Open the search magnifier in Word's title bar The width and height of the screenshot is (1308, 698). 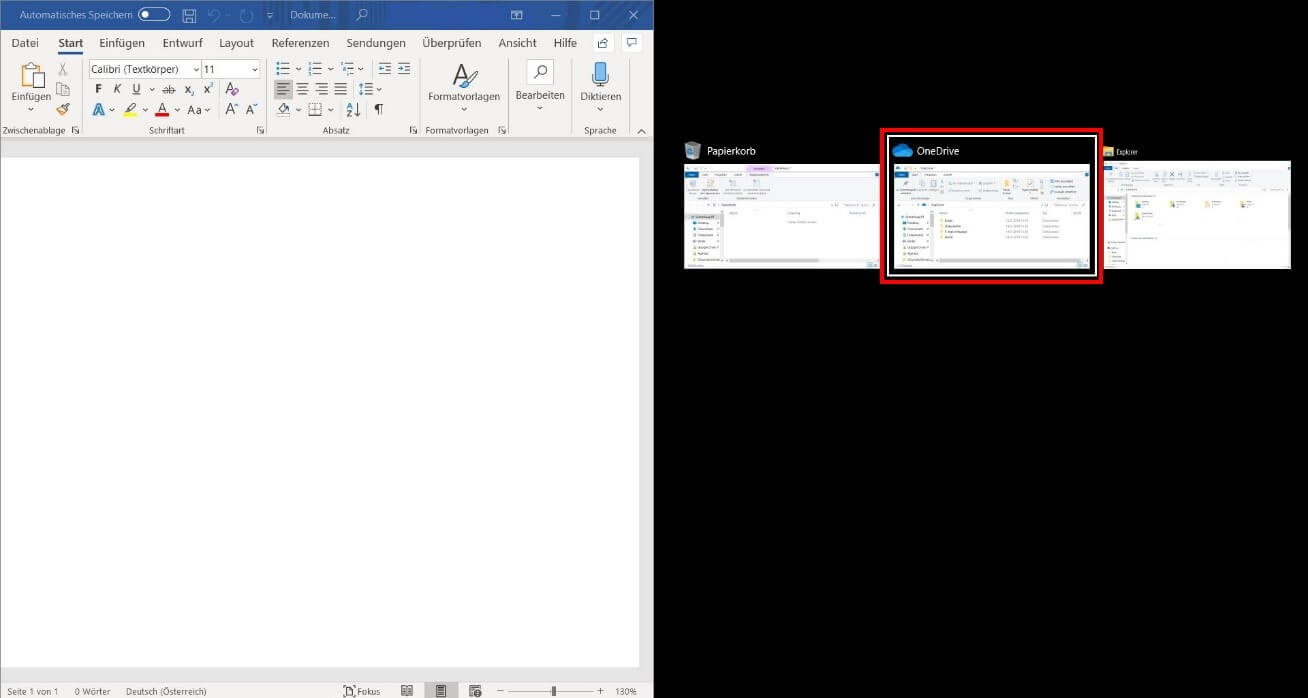click(x=361, y=15)
